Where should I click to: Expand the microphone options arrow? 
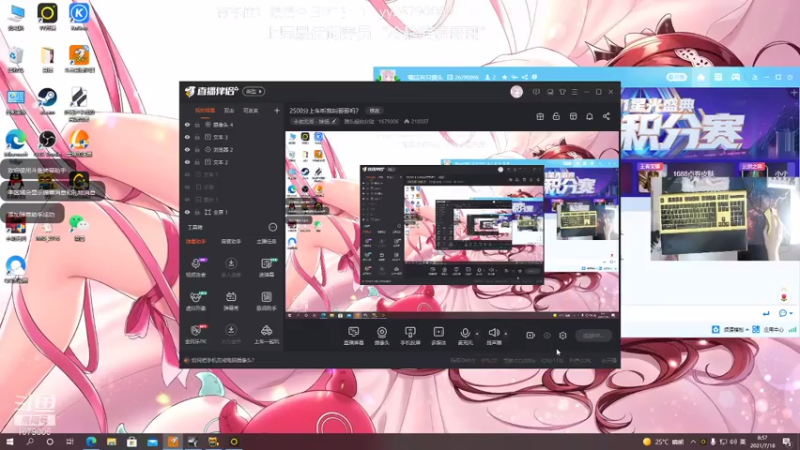click(478, 334)
